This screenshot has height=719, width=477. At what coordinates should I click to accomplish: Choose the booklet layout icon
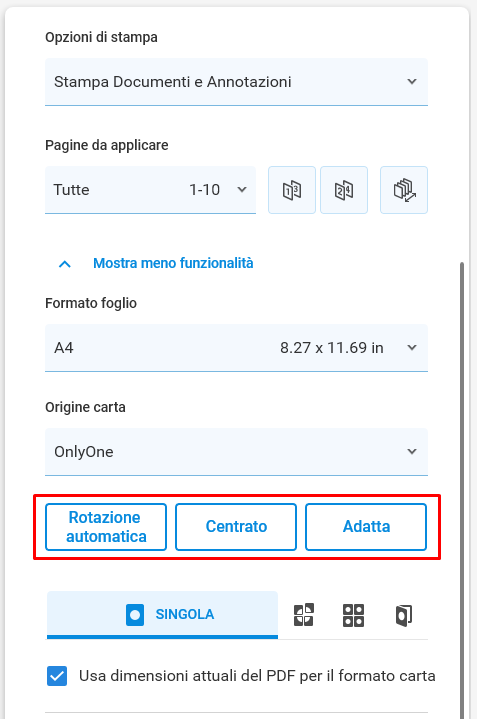(404, 615)
